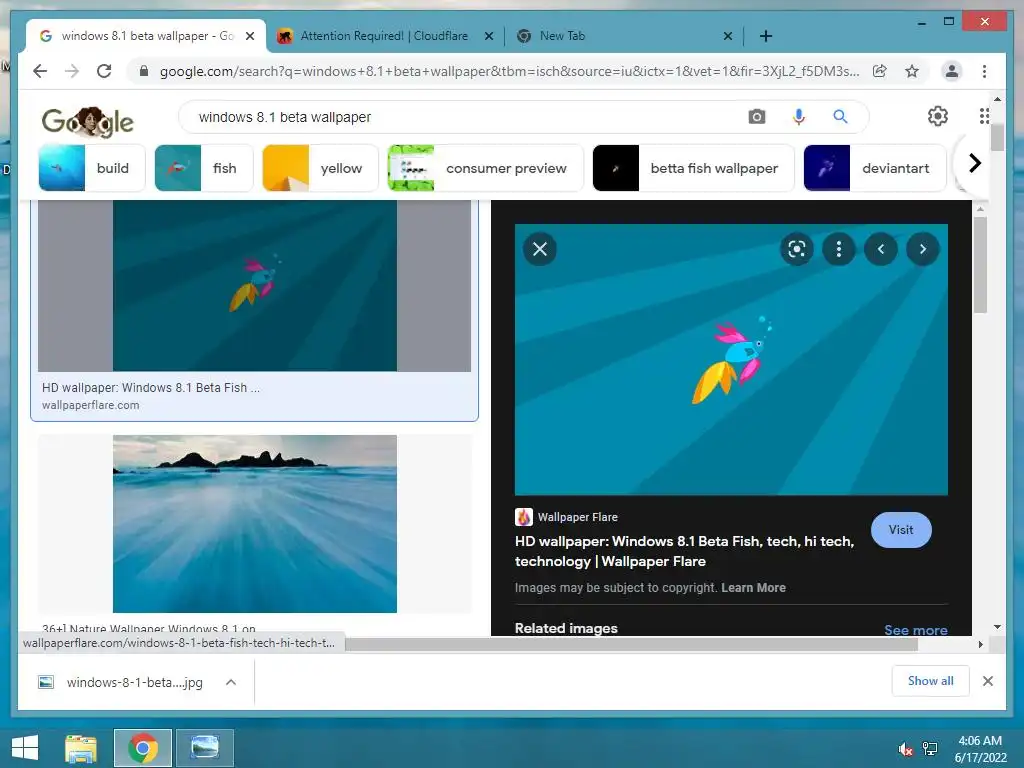The width and height of the screenshot is (1024, 768).
Task: Click the browser forward arrow
Action: 72,71
